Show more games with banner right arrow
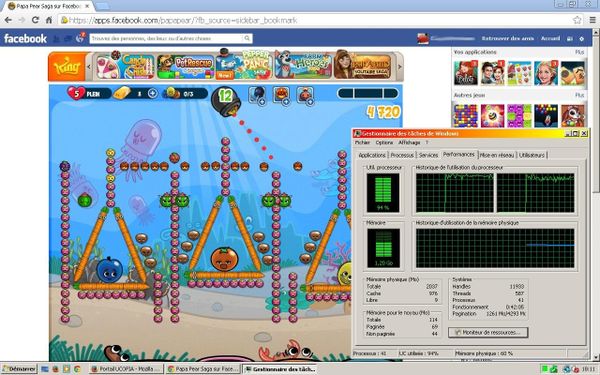600x375 pixels. (x=400, y=67)
